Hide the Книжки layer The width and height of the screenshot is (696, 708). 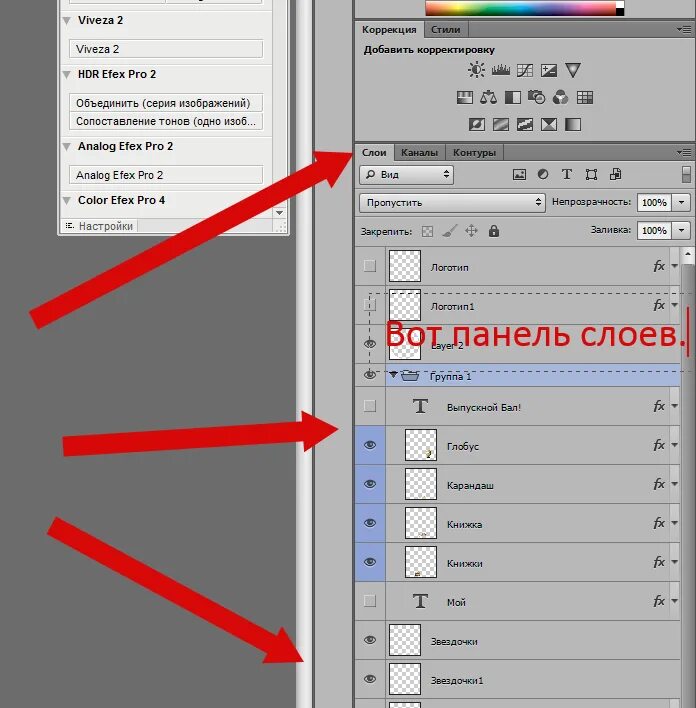pyautogui.click(x=370, y=562)
